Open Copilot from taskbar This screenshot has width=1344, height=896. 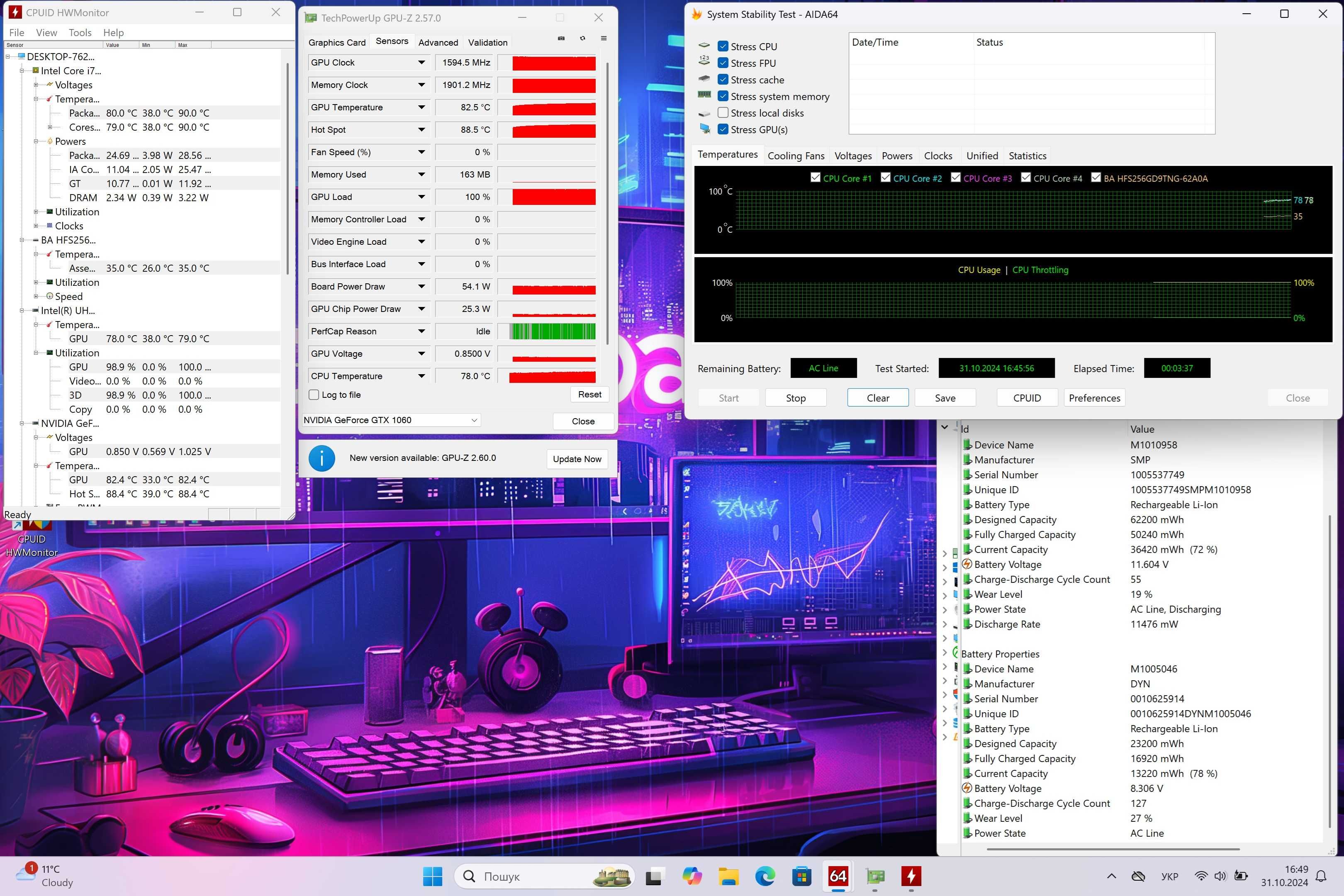(x=691, y=876)
